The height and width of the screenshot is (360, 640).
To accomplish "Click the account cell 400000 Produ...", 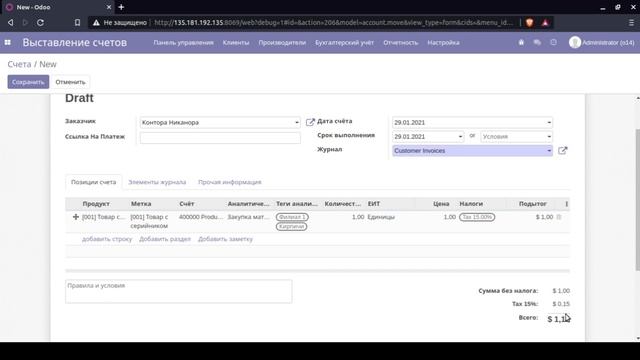I will (x=201, y=217).
